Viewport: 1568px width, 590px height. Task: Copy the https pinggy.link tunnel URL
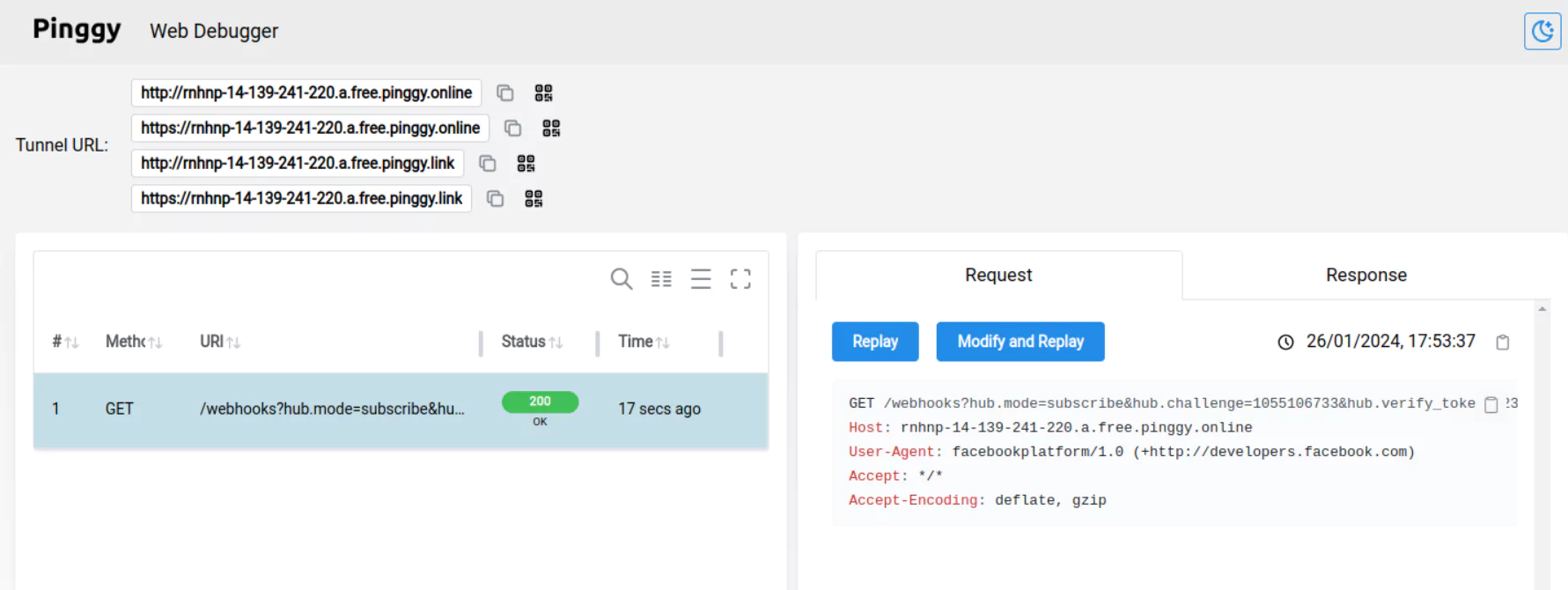click(x=495, y=198)
